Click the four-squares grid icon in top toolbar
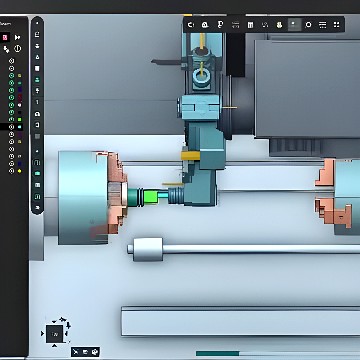The height and width of the screenshot is (360, 360). point(336,25)
